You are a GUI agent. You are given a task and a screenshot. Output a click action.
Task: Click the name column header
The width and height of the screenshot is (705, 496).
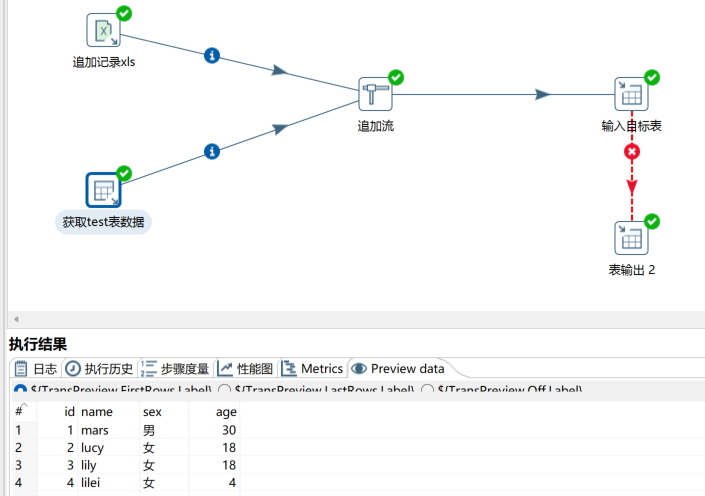(97, 411)
